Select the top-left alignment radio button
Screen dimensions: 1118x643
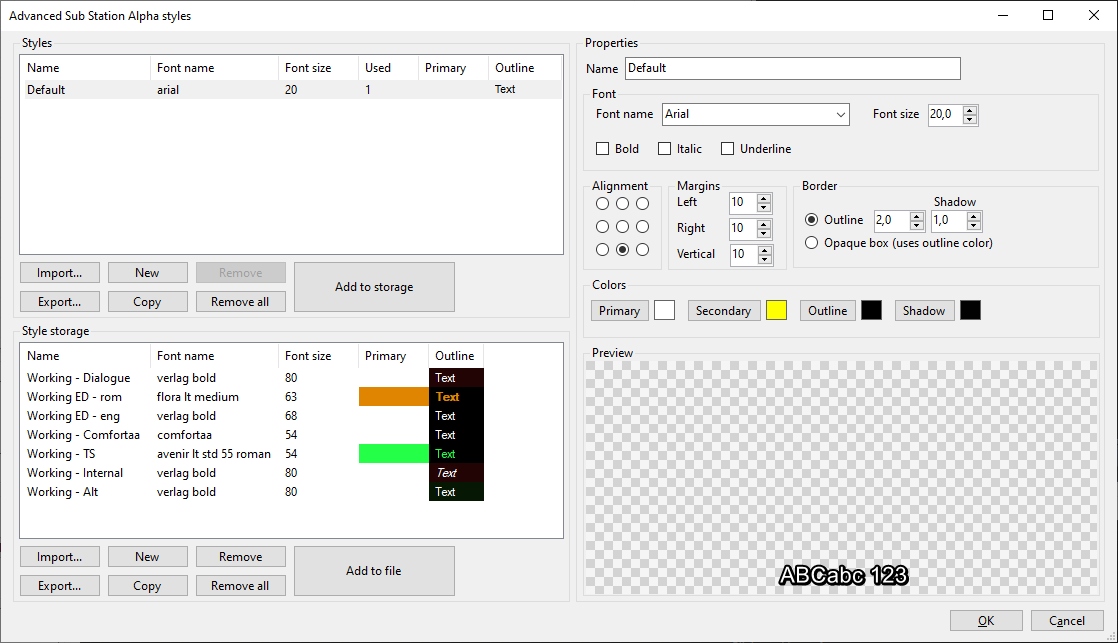point(602,203)
